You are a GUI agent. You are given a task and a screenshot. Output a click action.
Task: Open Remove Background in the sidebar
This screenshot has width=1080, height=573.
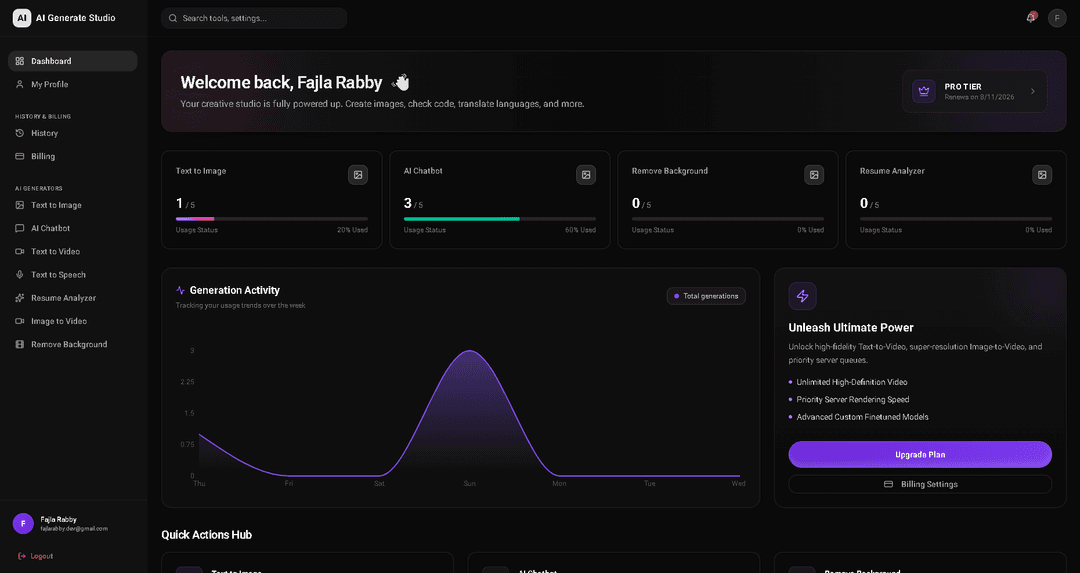click(73, 344)
